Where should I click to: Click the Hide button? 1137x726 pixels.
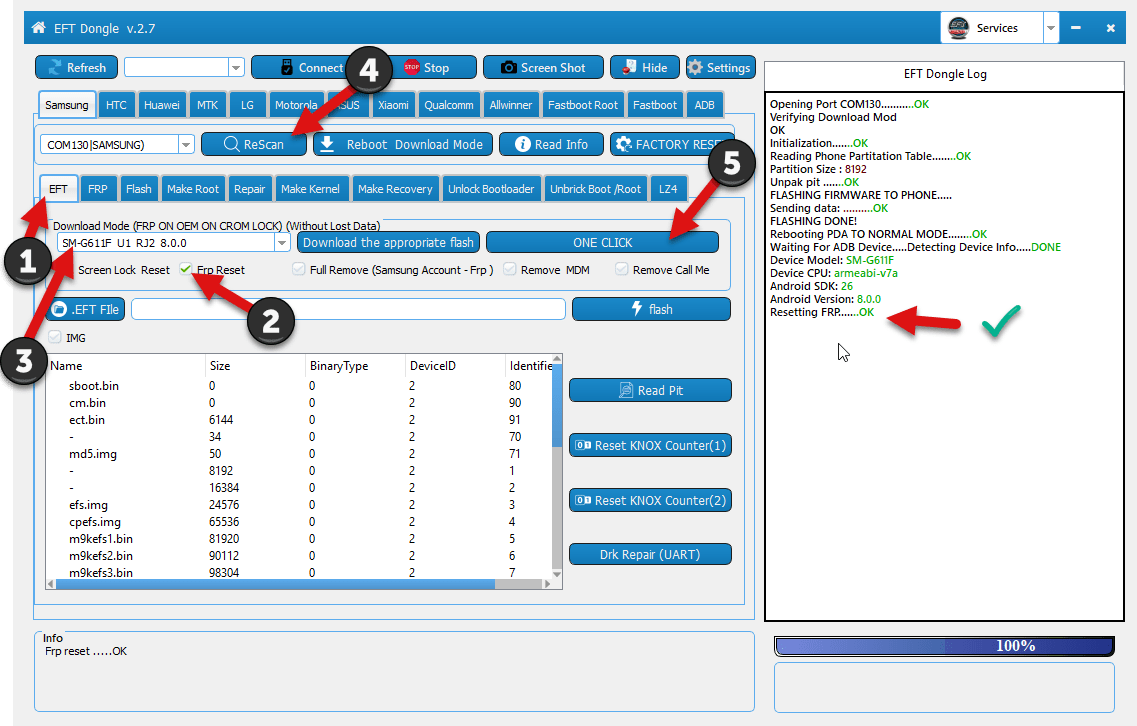click(x=645, y=67)
